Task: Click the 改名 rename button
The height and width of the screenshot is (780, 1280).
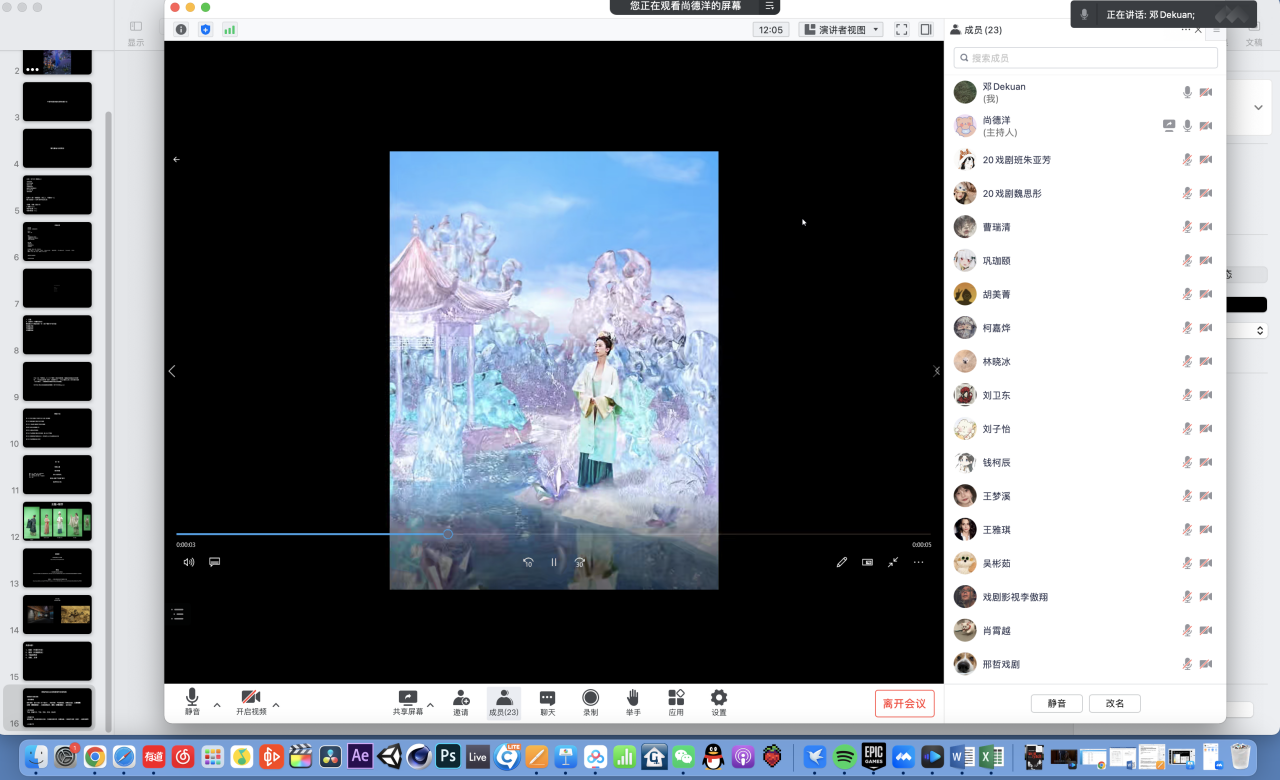Action: point(1114,703)
